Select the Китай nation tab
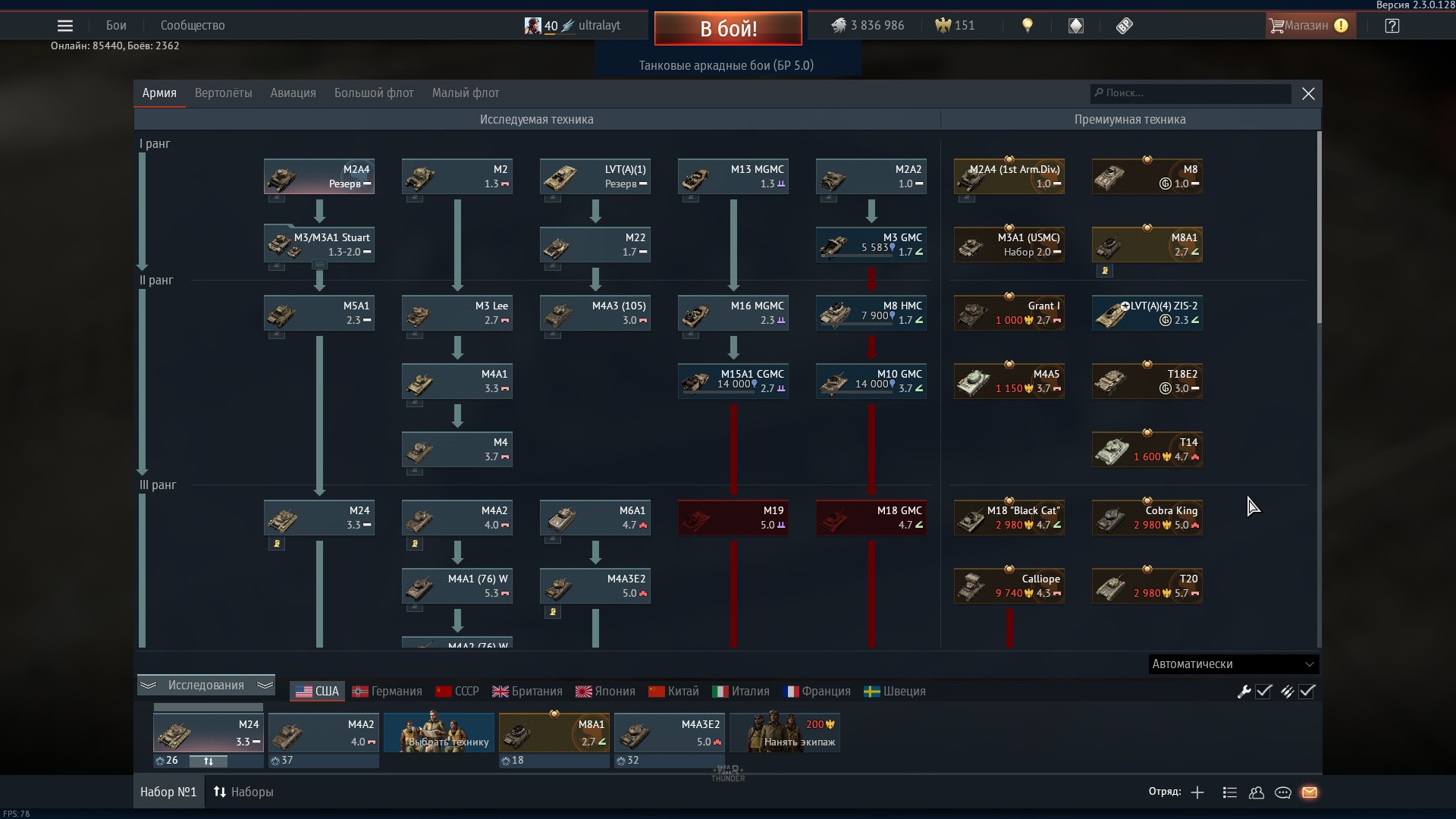 [x=674, y=692]
